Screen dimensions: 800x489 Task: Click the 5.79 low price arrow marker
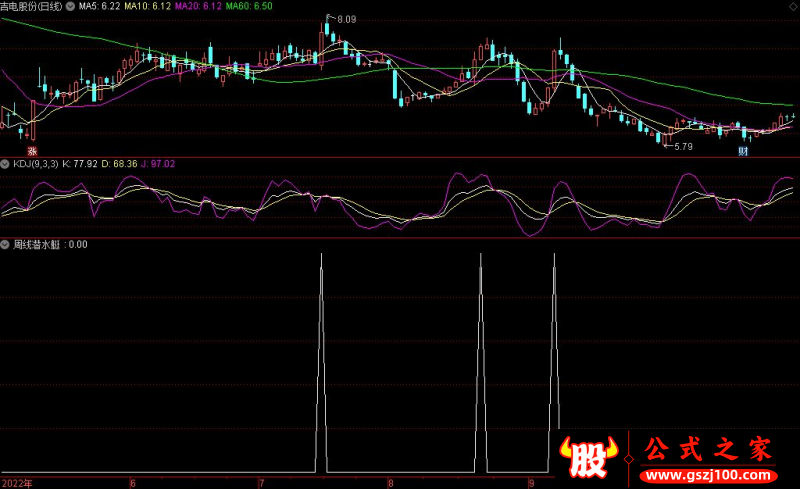(679, 146)
